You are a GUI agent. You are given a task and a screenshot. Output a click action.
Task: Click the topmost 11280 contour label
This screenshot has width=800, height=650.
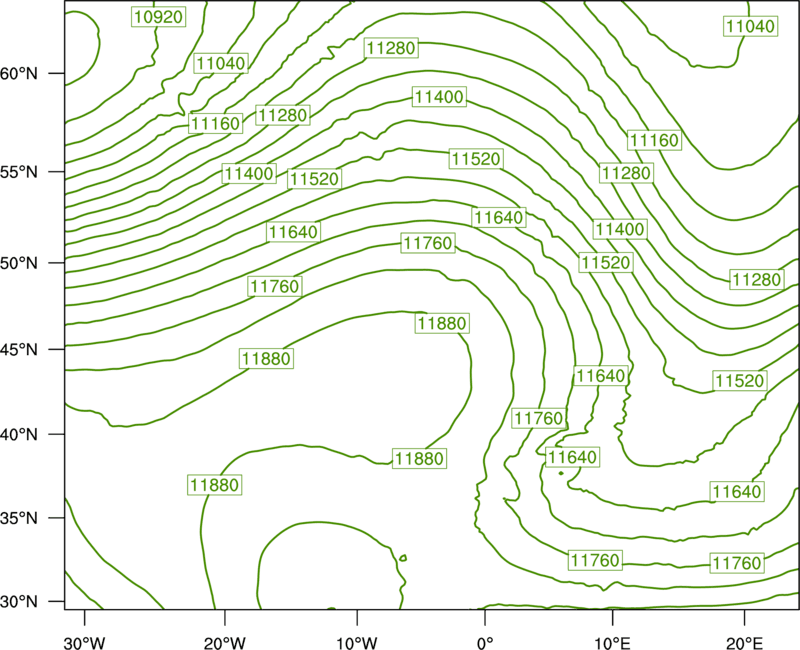391,48
